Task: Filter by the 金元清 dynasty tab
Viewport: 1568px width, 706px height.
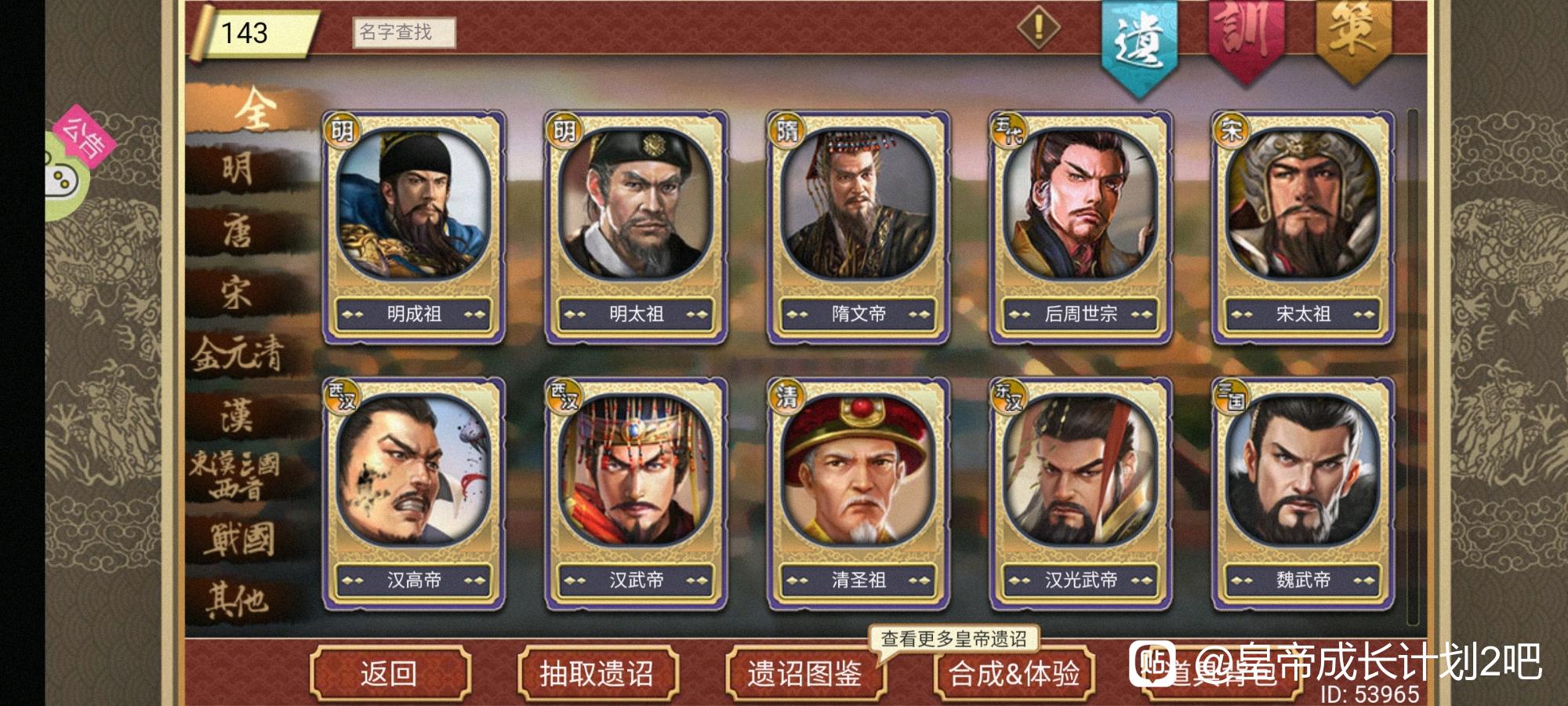Action: click(x=238, y=354)
